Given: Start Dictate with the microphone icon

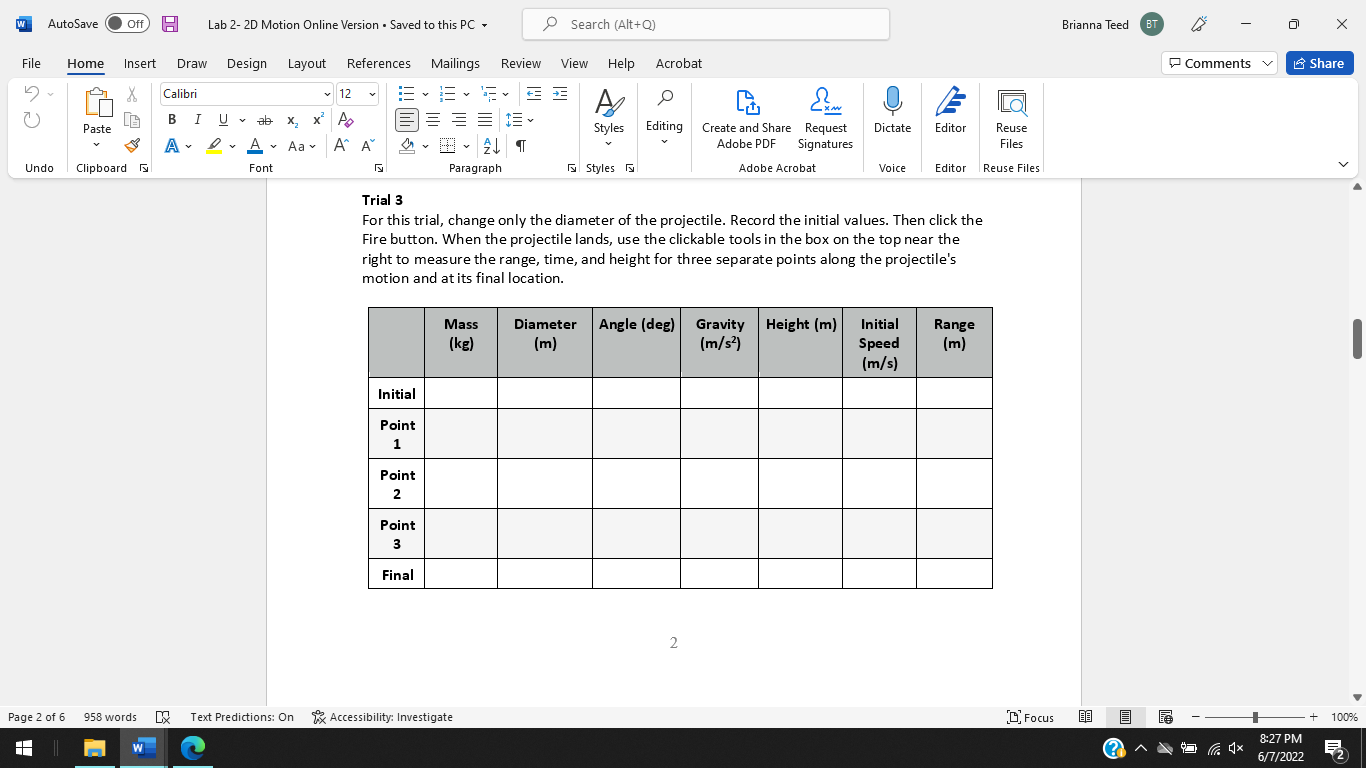Looking at the screenshot, I should pyautogui.click(x=892, y=111).
